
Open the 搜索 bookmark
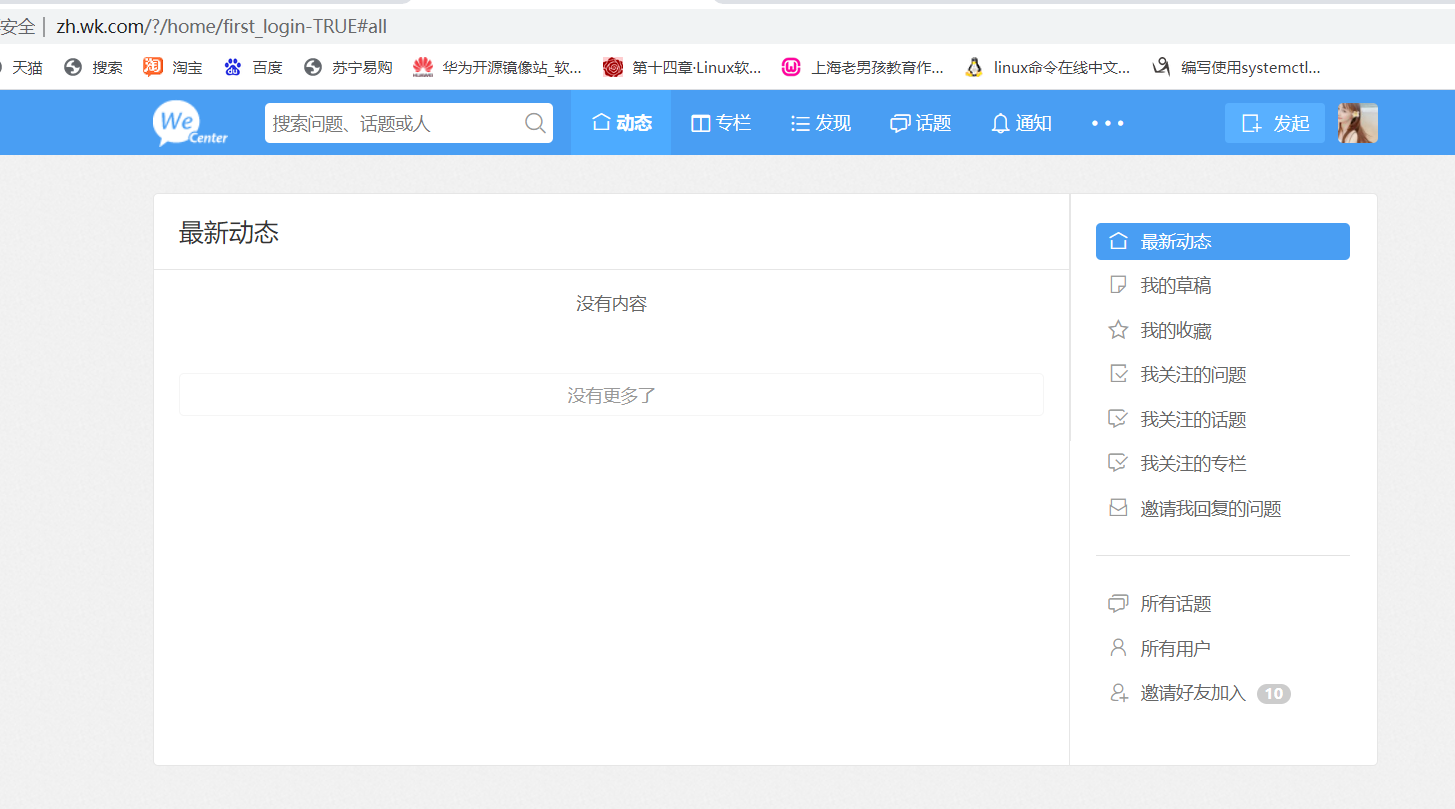[x=93, y=67]
